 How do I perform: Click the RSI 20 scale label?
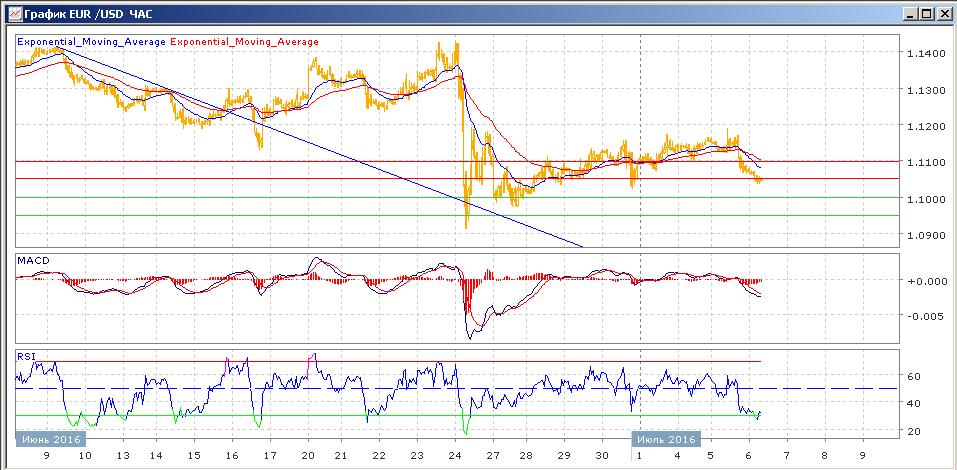click(x=912, y=431)
